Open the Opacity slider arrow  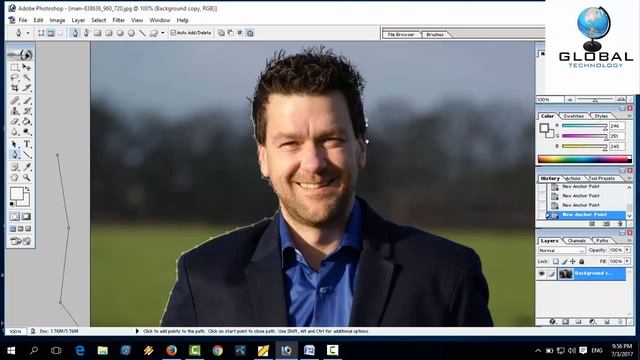(627, 250)
